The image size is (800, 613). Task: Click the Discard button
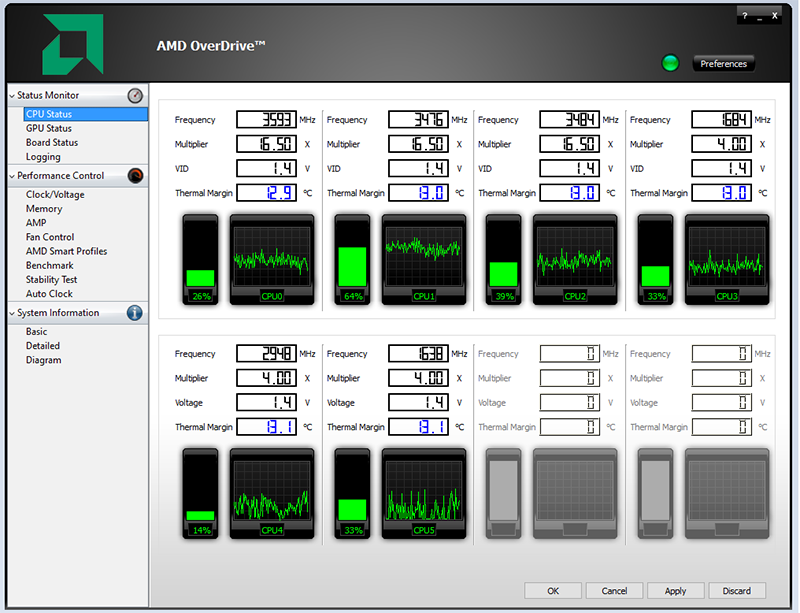[x=737, y=591]
